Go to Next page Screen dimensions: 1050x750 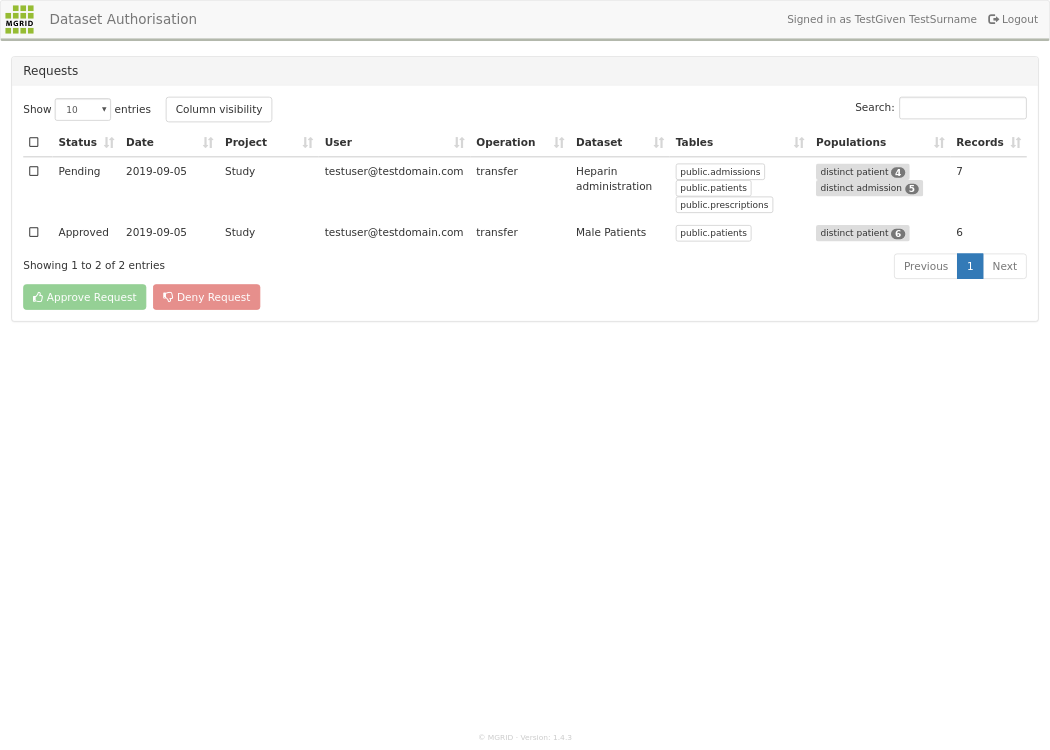(1004, 266)
